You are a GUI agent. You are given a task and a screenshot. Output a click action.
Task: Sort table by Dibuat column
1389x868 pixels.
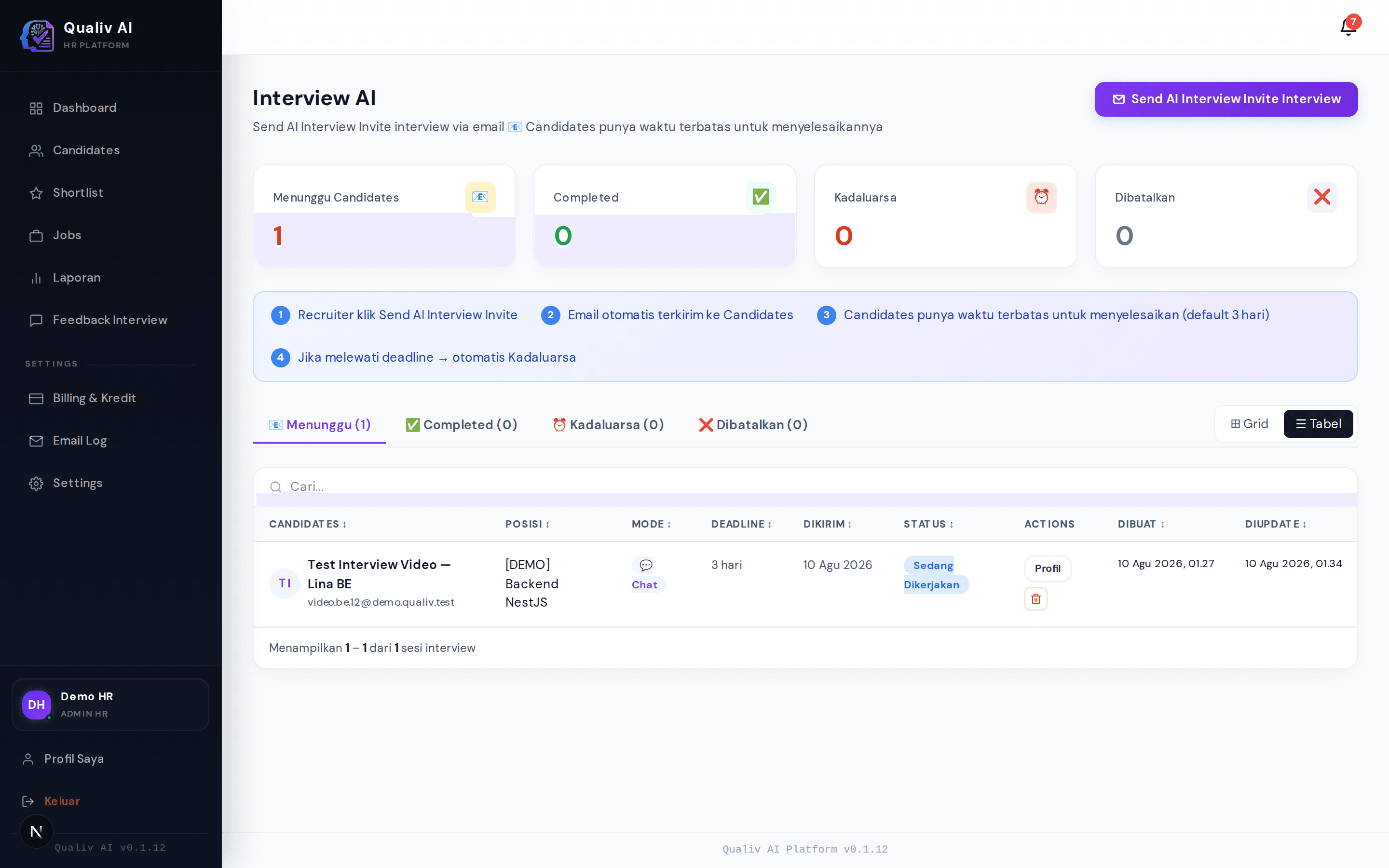click(x=1141, y=524)
